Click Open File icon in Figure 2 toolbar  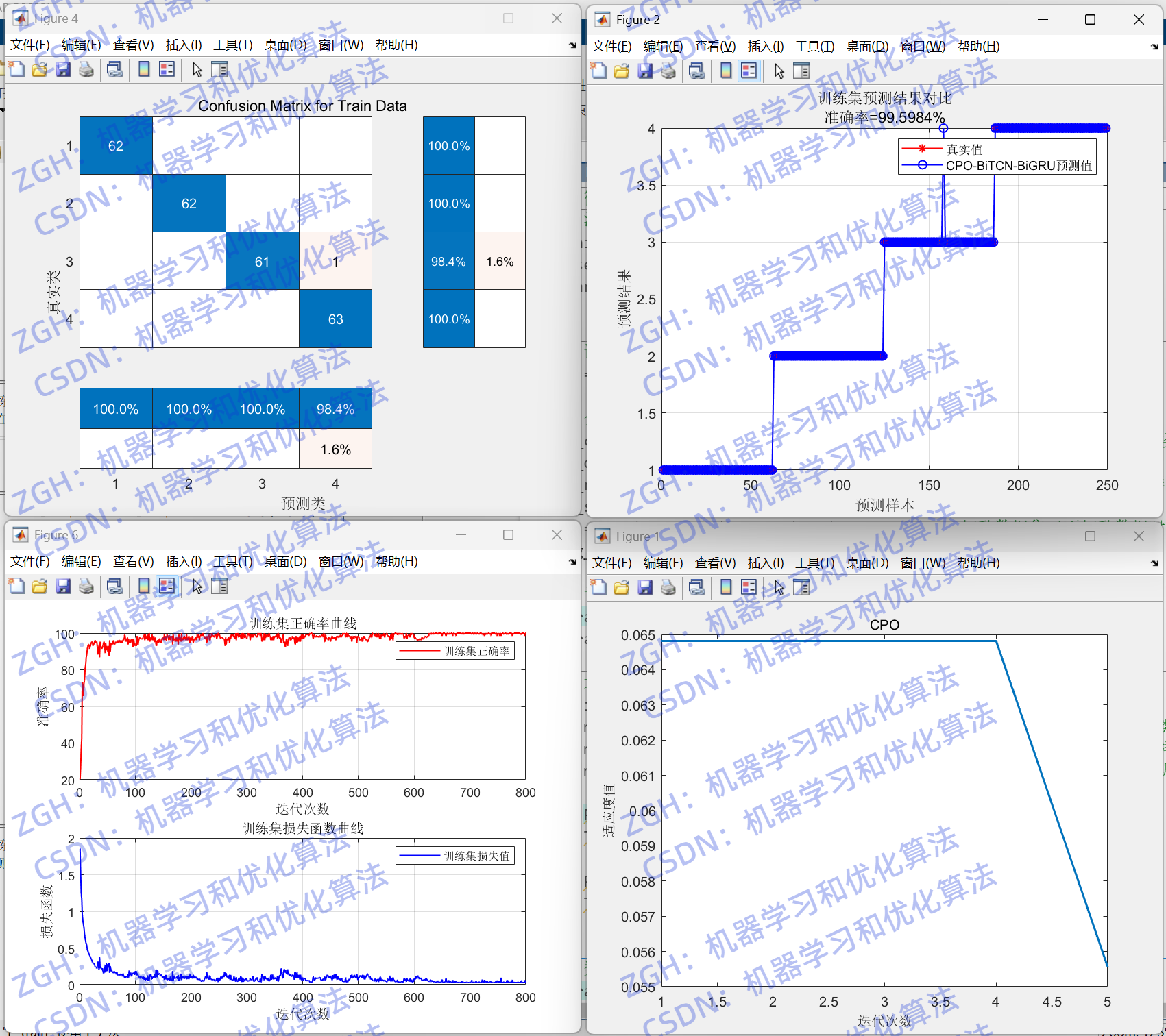pos(622,71)
